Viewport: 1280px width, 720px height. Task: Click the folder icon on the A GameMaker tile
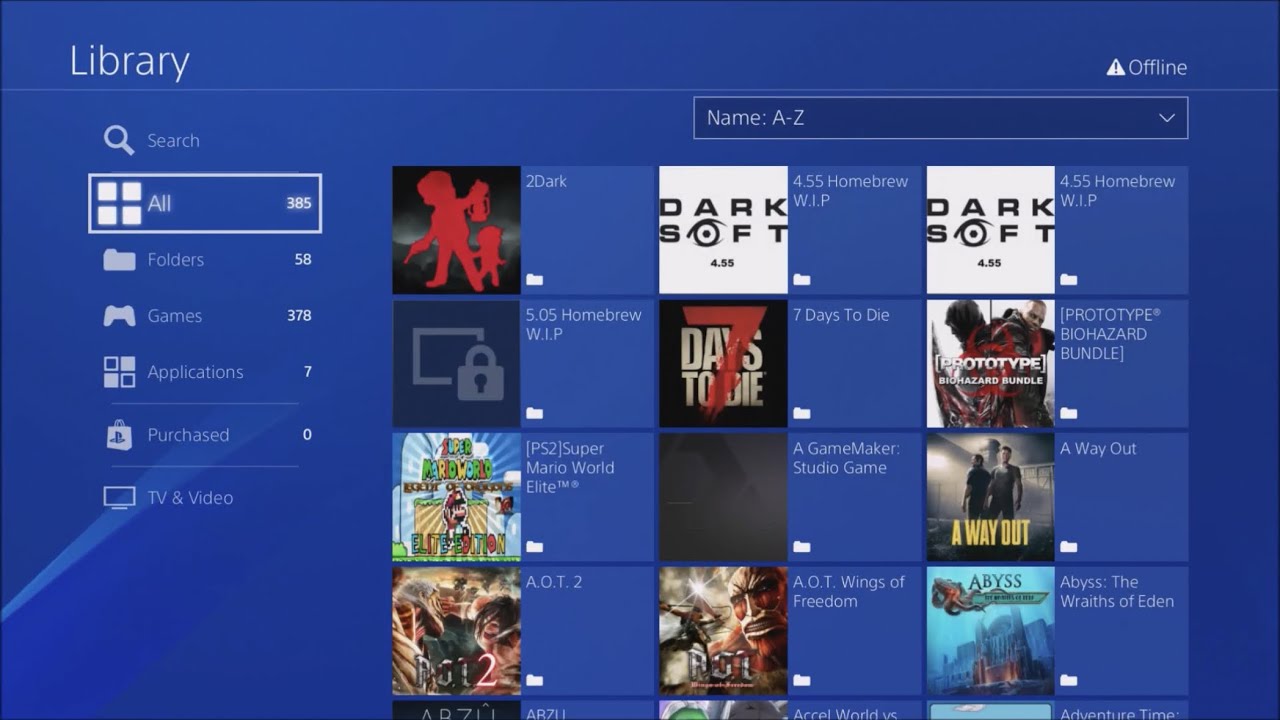(801, 547)
